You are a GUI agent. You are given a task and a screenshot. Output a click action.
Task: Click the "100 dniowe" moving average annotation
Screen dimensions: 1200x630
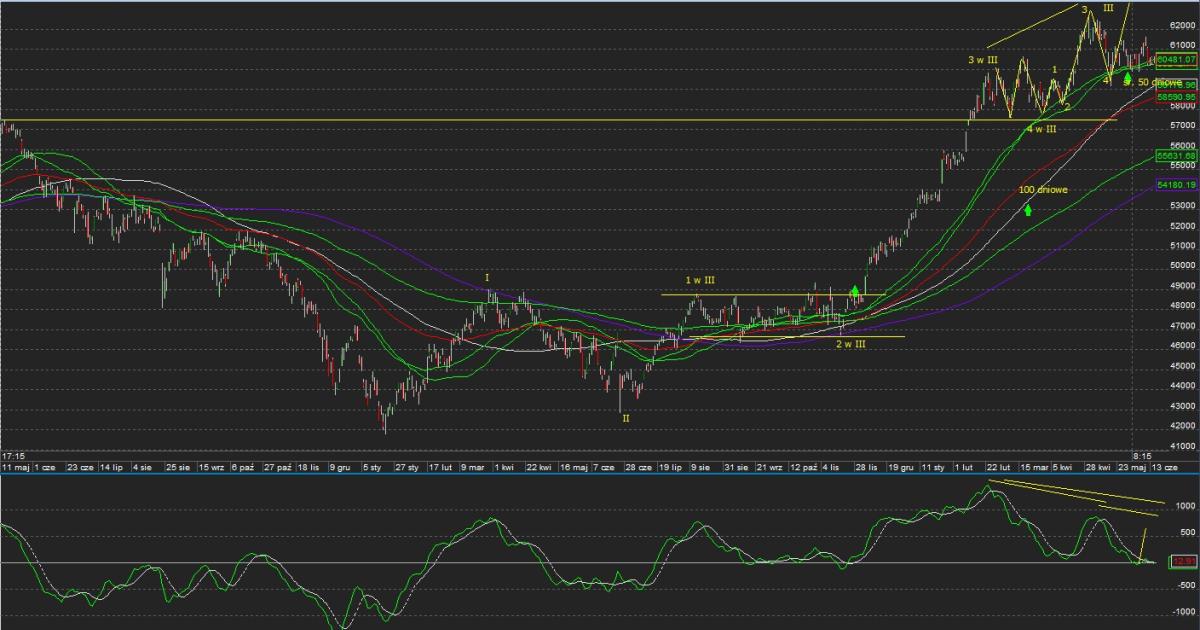pos(1043,189)
